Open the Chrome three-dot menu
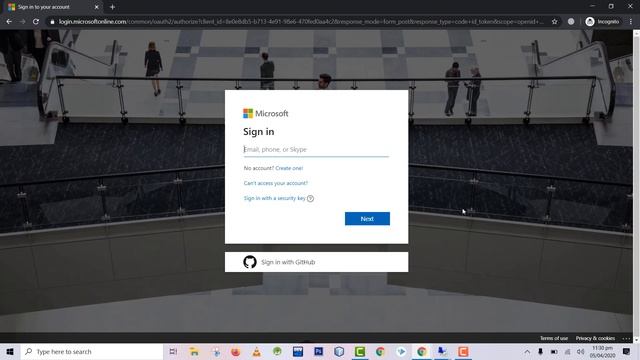The width and height of the screenshot is (640, 360). pos(631,22)
